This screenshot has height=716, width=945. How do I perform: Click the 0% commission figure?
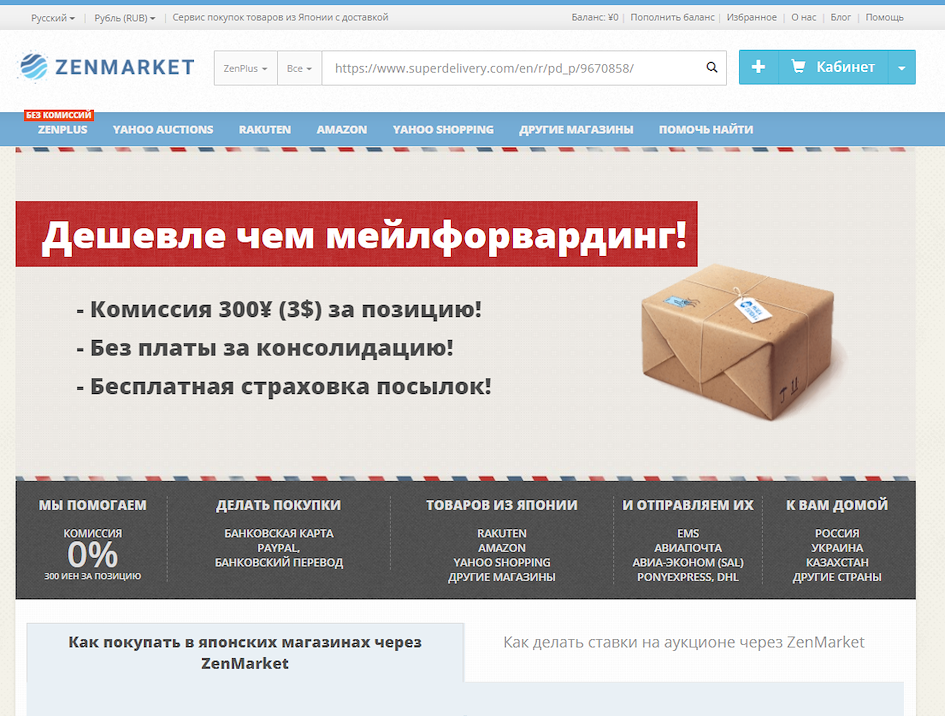coord(92,554)
